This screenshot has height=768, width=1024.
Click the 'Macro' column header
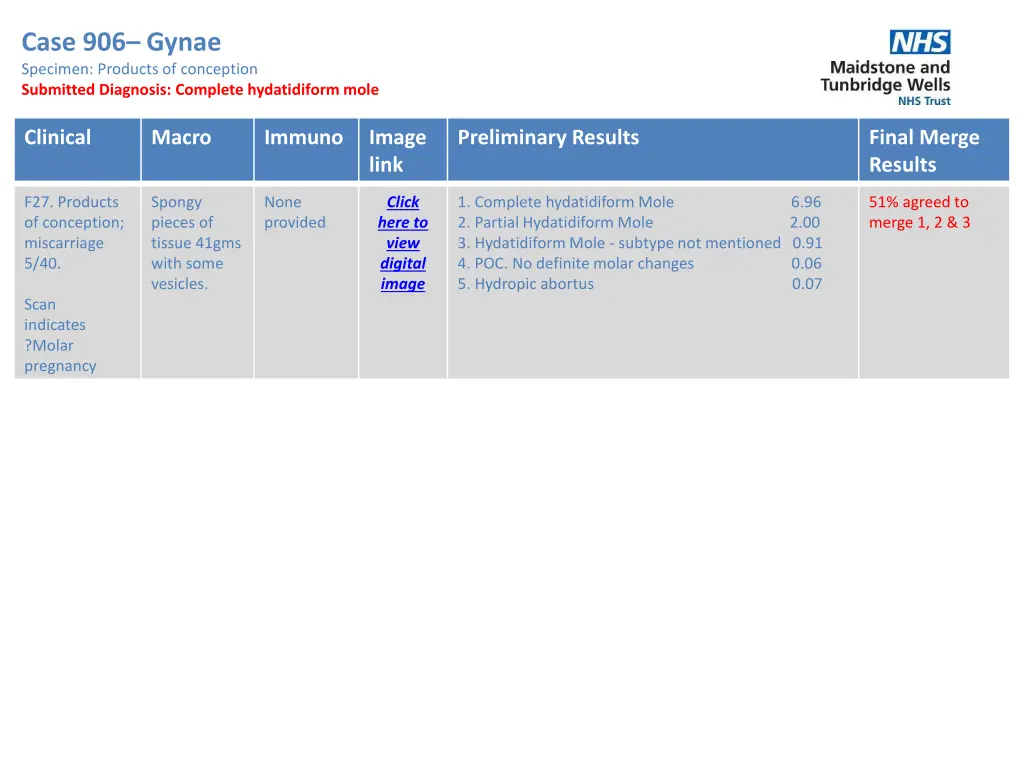pos(197,150)
